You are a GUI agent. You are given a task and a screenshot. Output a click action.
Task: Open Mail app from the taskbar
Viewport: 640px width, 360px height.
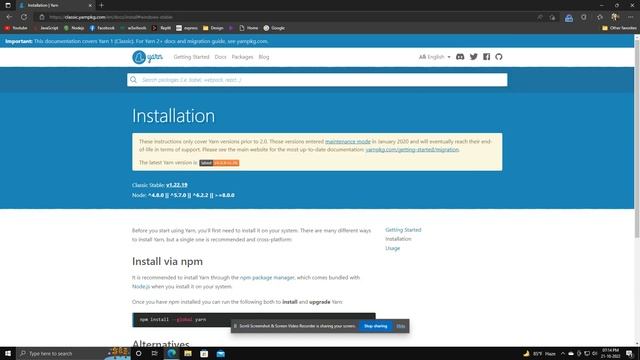pyautogui.click(x=221, y=353)
